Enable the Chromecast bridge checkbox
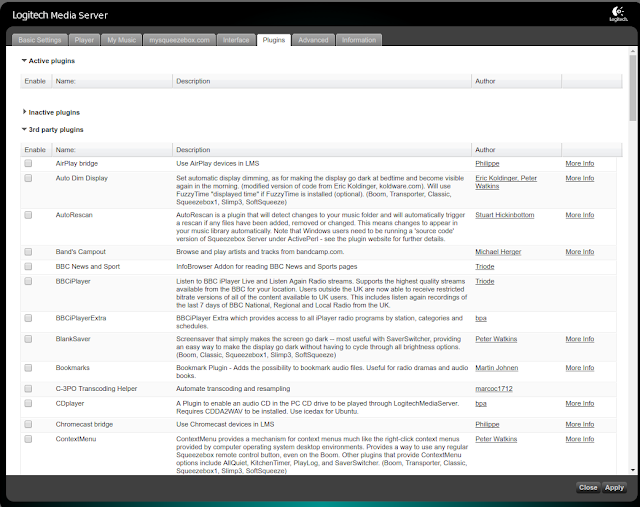The width and height of the screenshot is (640, 507). tap(28, 424)
